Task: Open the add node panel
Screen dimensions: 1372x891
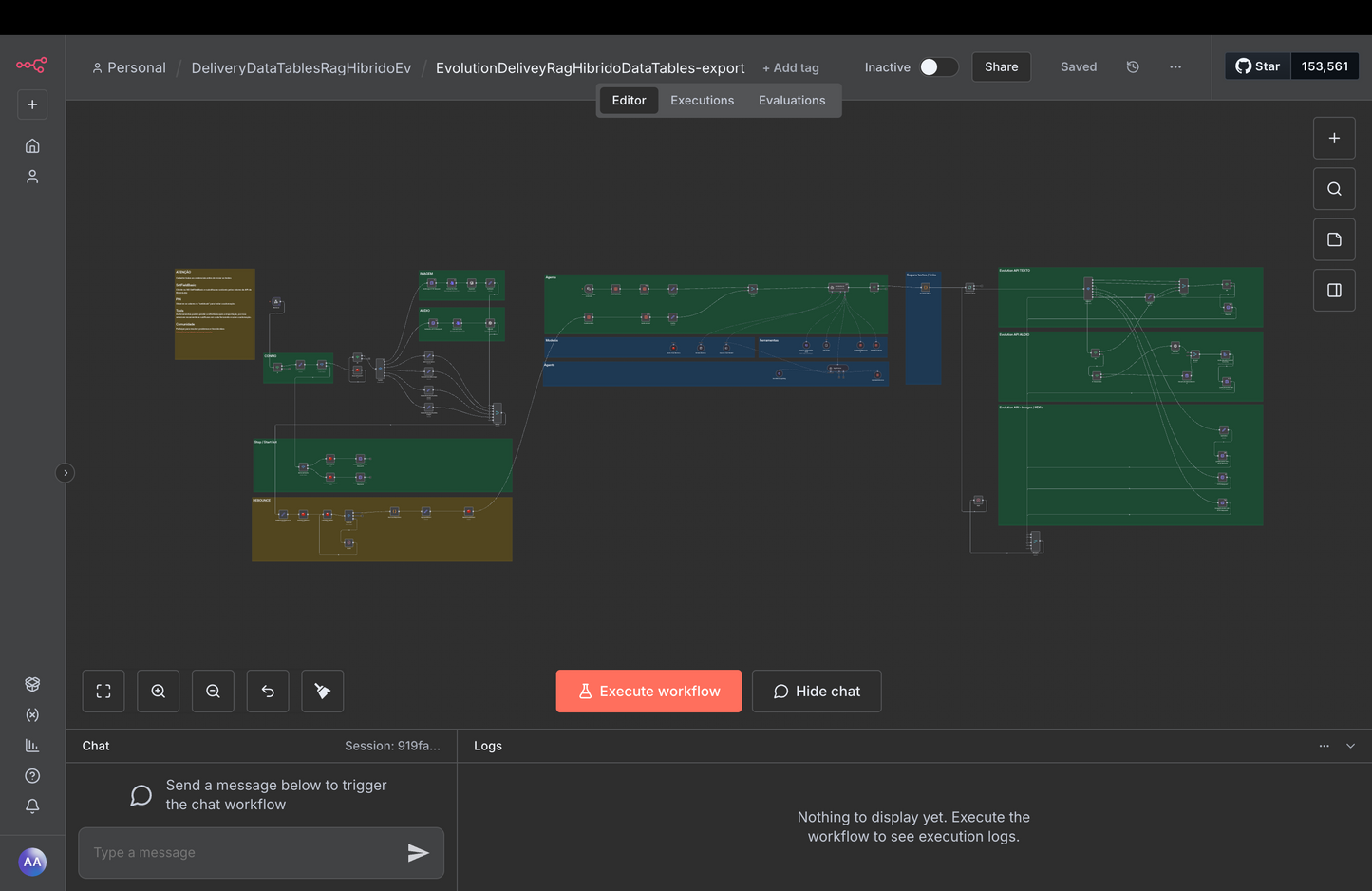Action: pos(1334,138)
